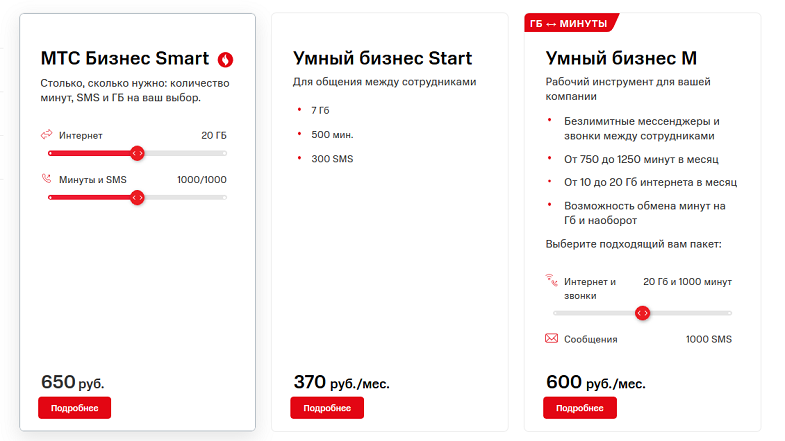Click the 1000 SMS value in Сообщения row
Screen dimensions: 785x441
708,339
